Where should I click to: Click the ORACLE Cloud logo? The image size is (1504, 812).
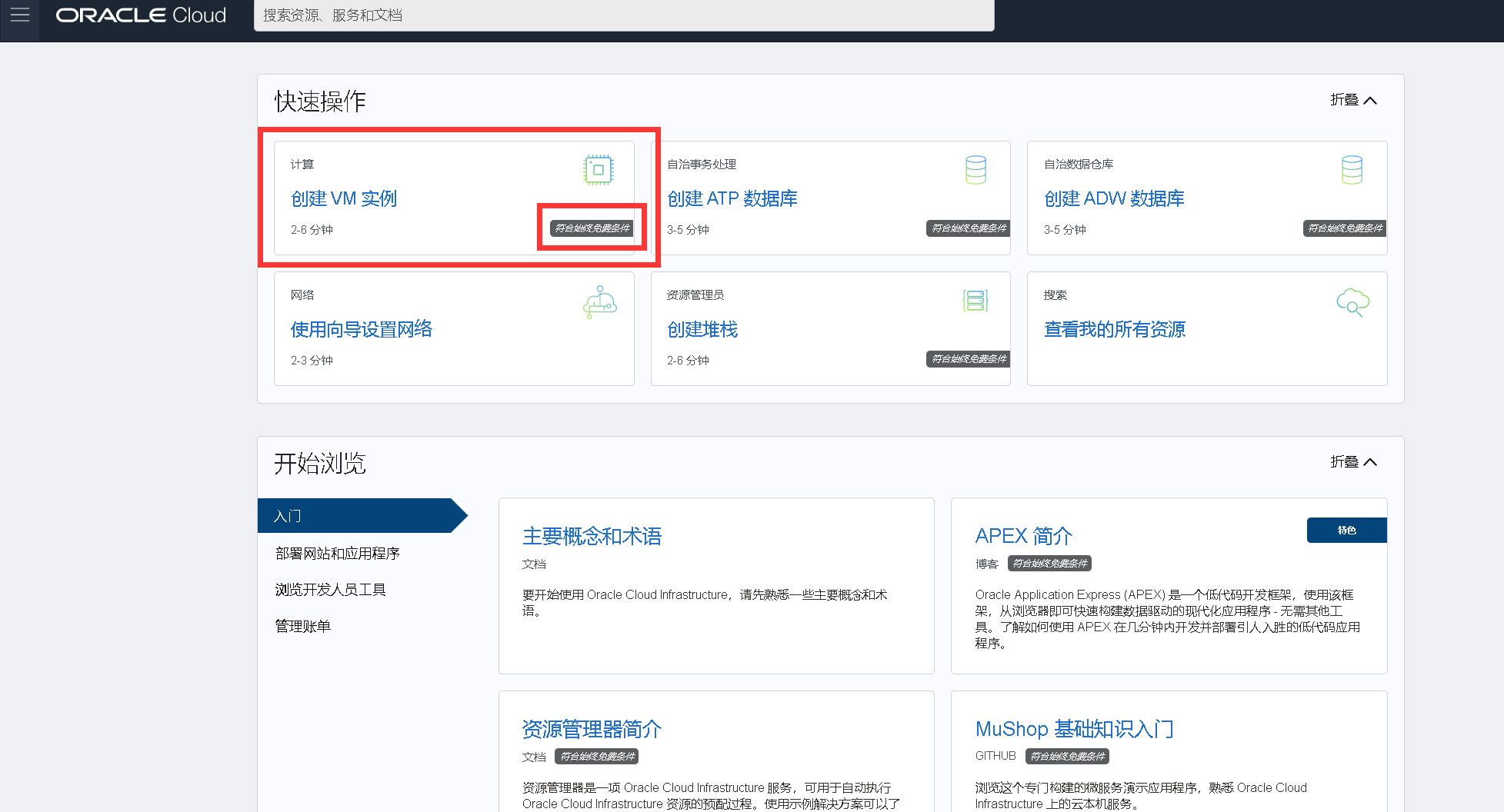[x=140, y=15]
